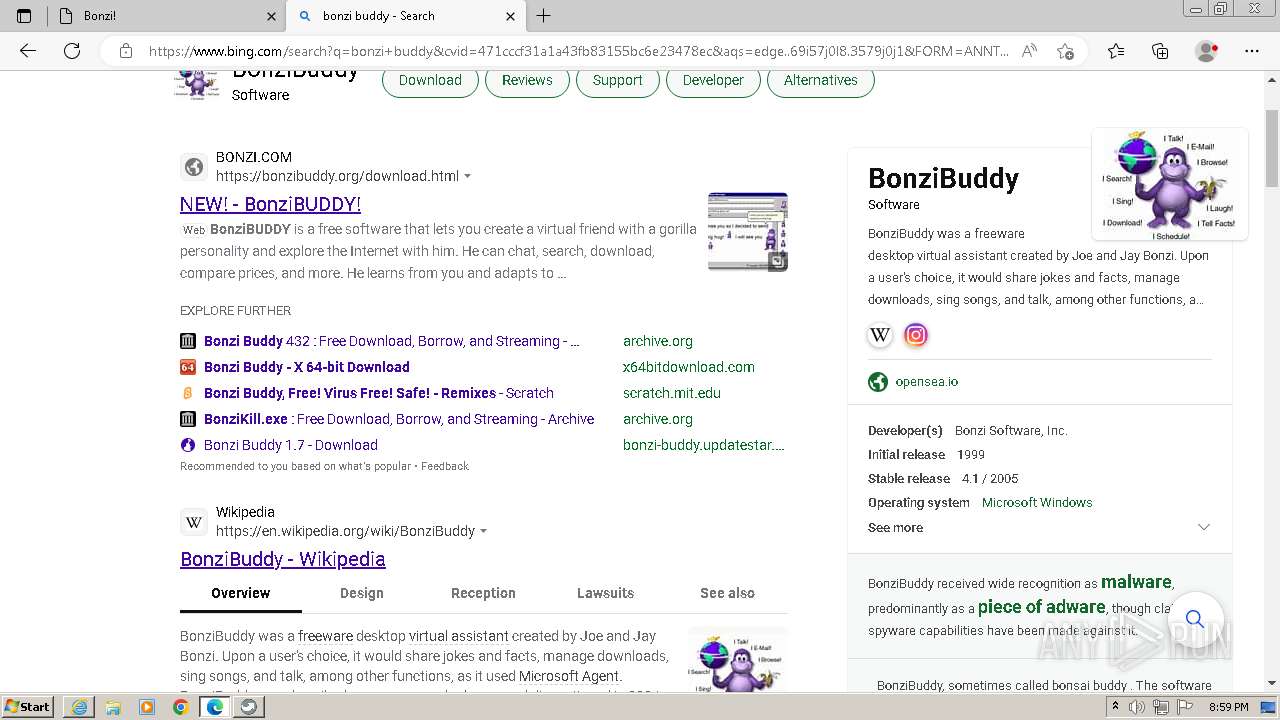Switch to the Lawsuits tab

605,593
